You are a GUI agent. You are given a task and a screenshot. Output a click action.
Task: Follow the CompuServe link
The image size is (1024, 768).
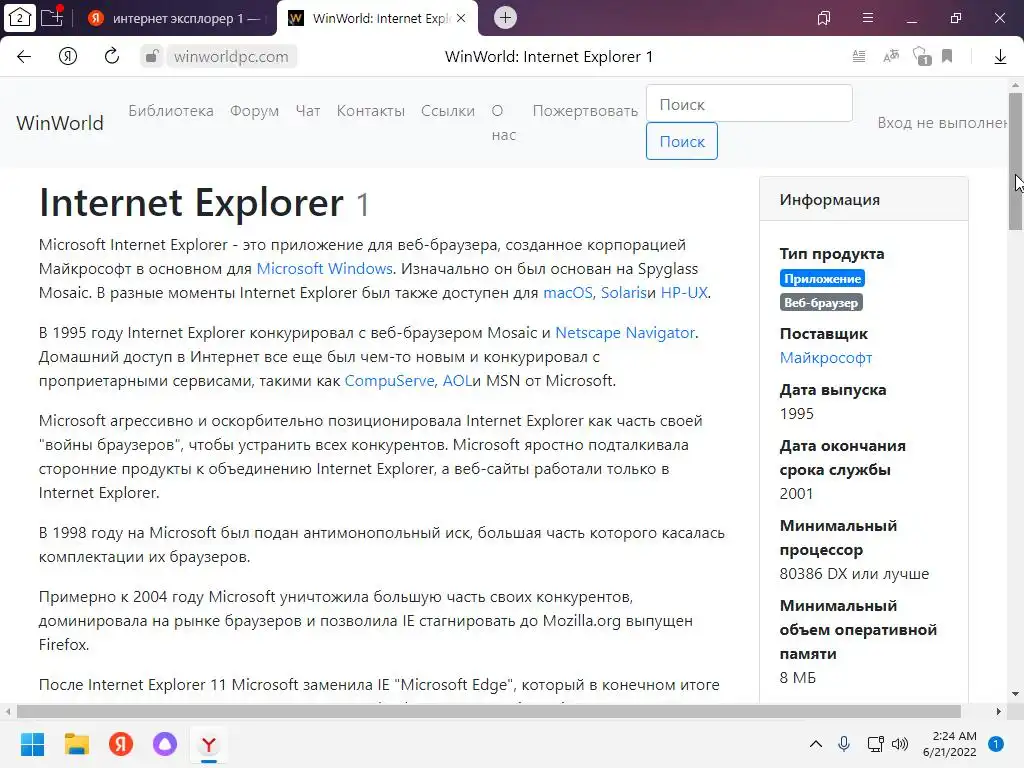tap(389, 381)
